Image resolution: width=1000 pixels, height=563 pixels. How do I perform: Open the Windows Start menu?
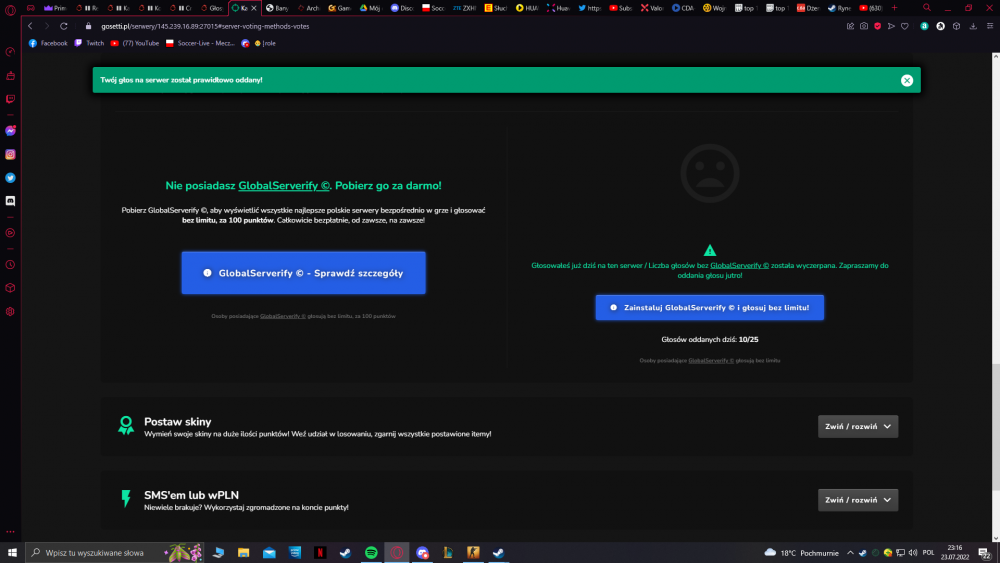pos(12,553)
